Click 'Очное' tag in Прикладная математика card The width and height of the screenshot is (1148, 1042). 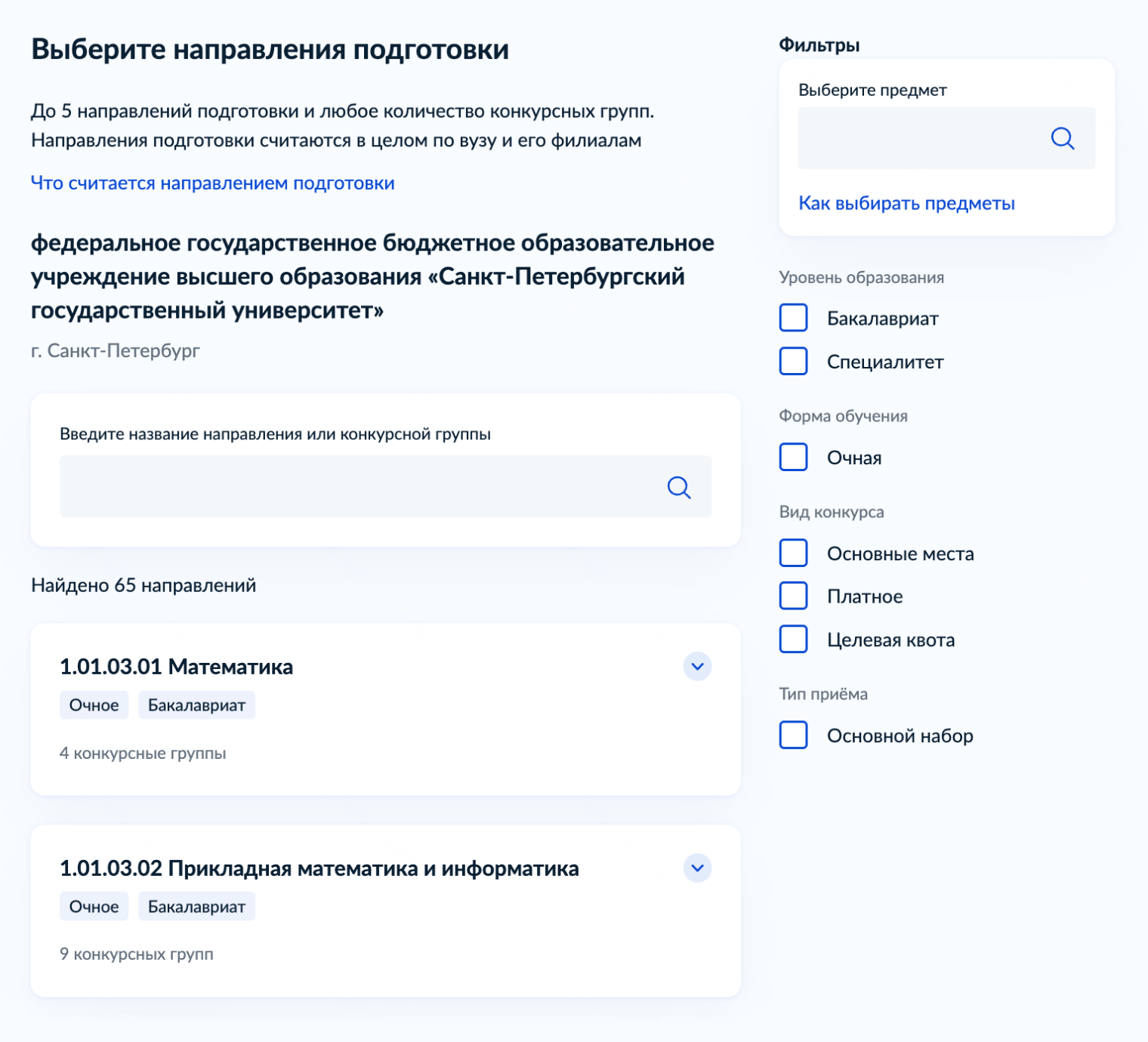(94, 907)
